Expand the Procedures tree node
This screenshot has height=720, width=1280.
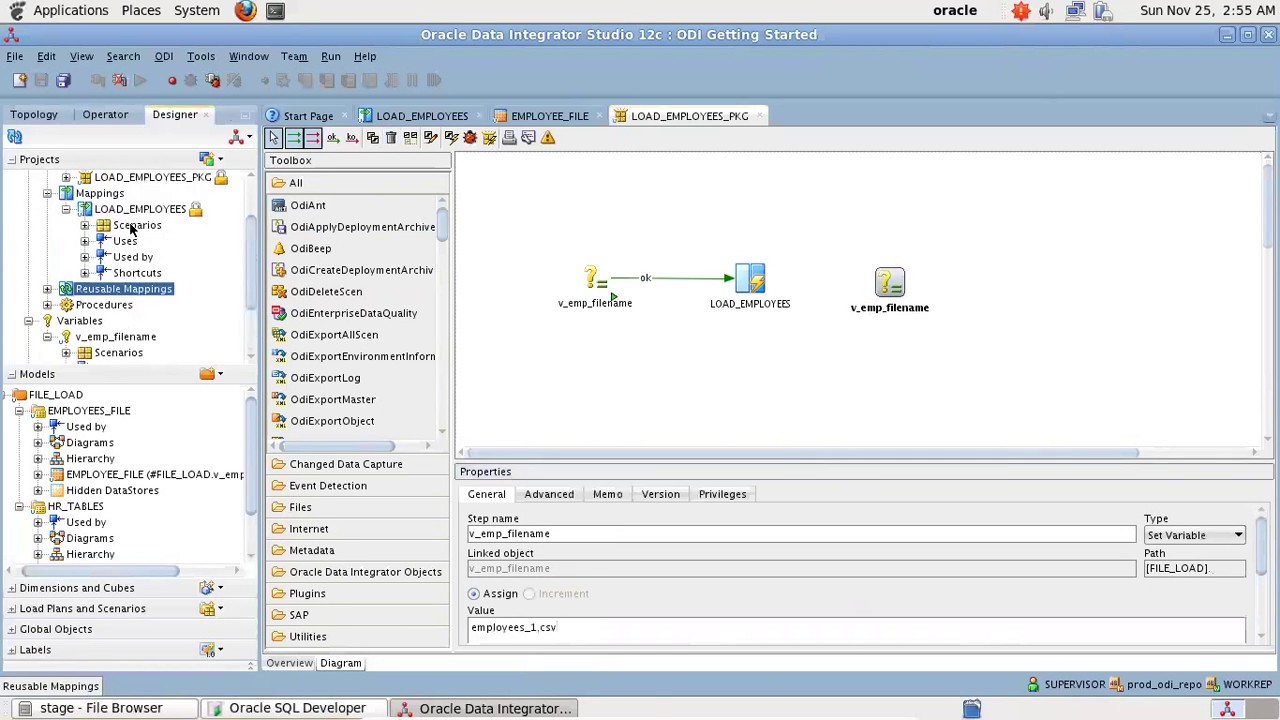pyautogui.click(x=47, y=305)
